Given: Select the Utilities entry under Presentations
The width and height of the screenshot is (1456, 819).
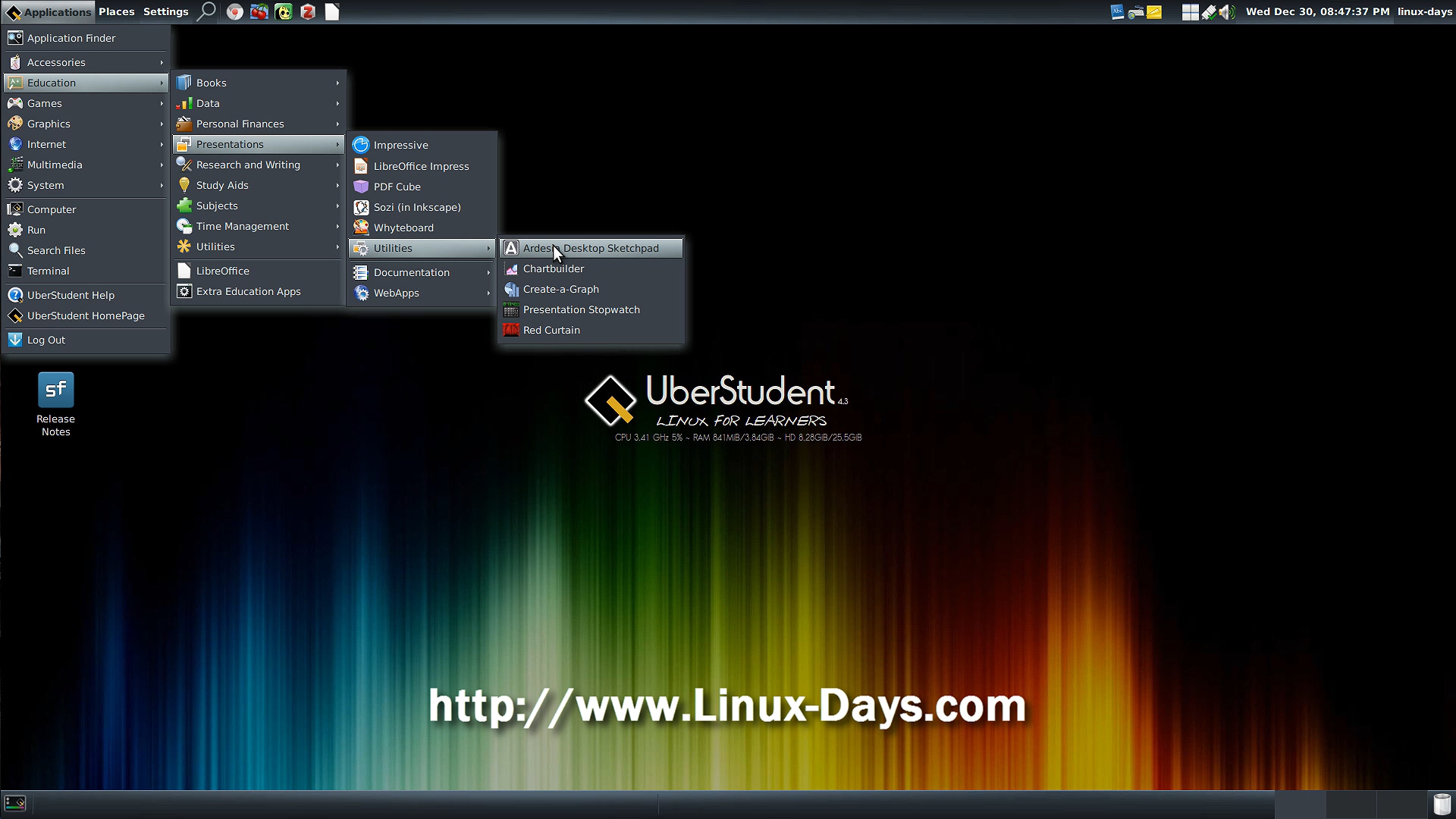Looking at the screenshot, I should coord(422,248).
